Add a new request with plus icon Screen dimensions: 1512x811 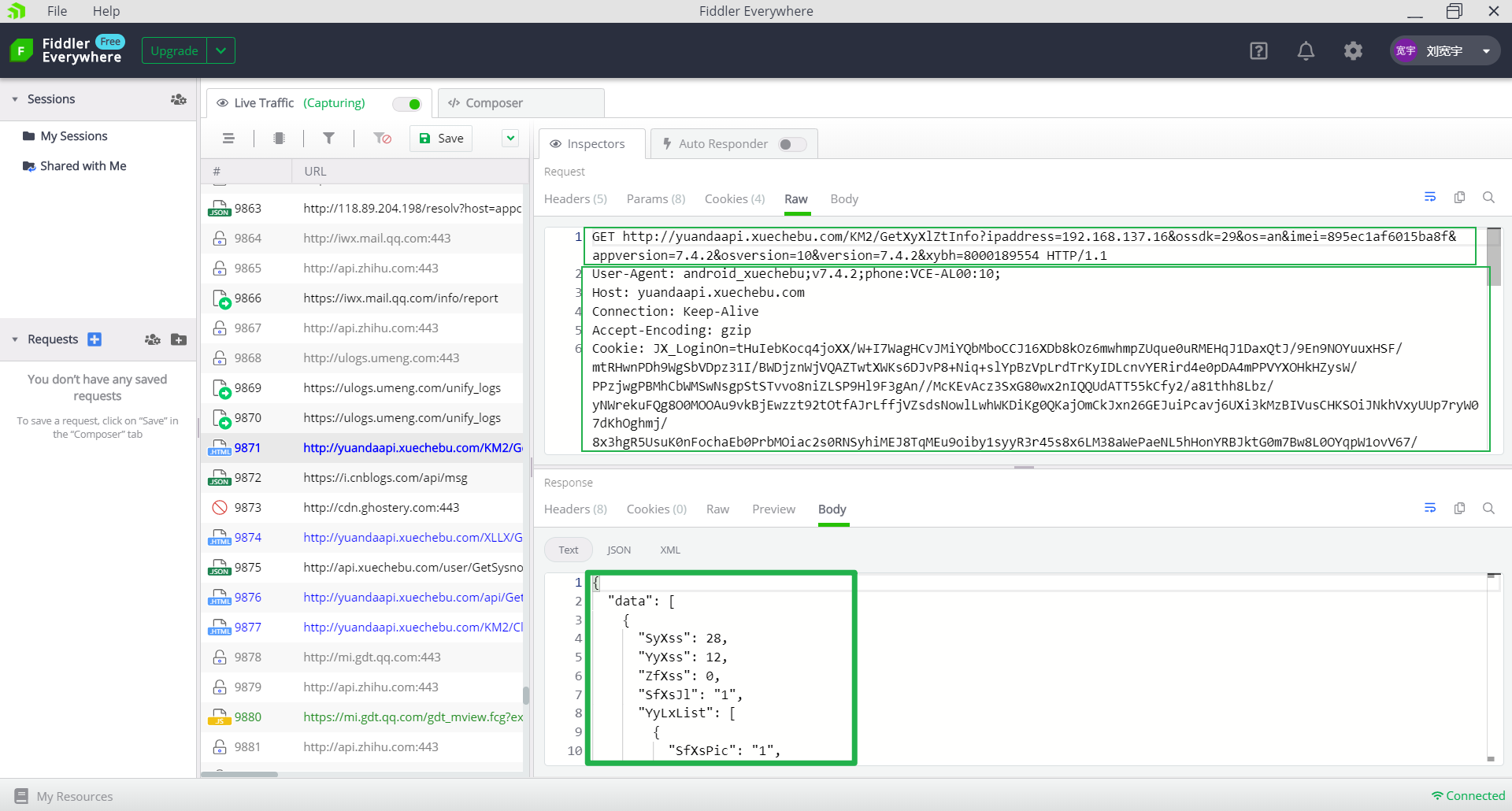tap(94, 339)
